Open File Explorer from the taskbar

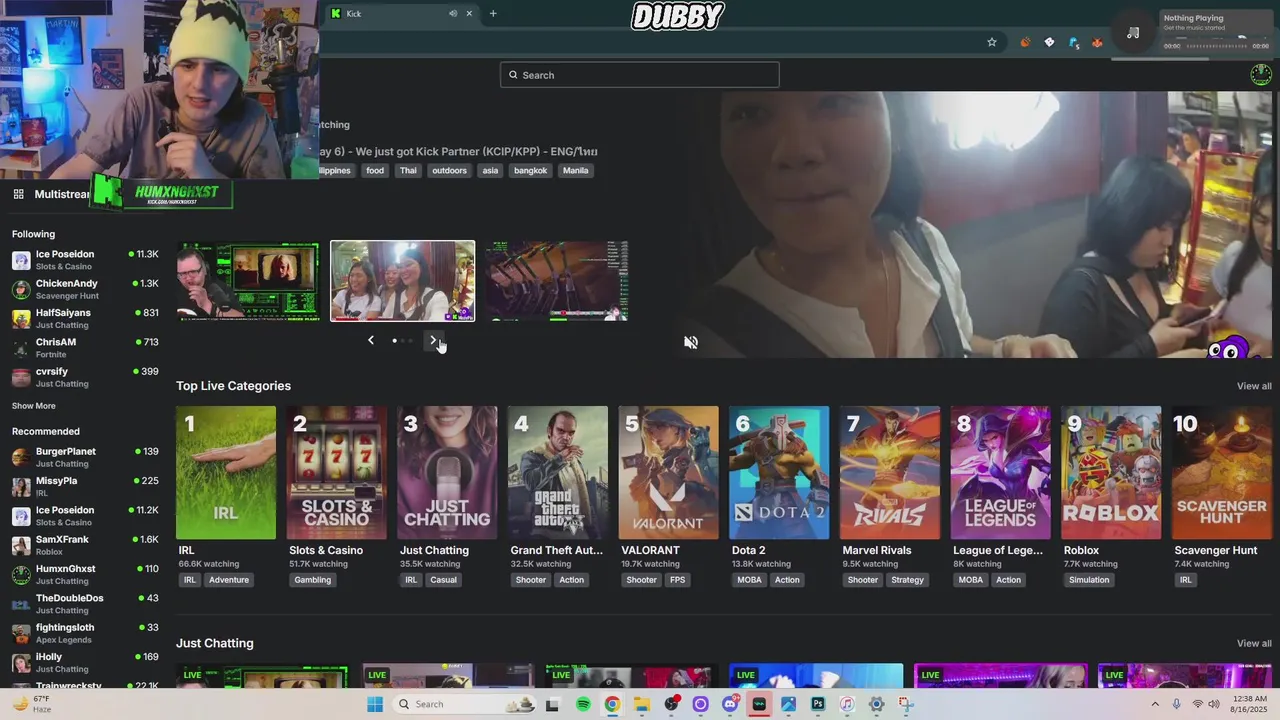pos(642,704)
